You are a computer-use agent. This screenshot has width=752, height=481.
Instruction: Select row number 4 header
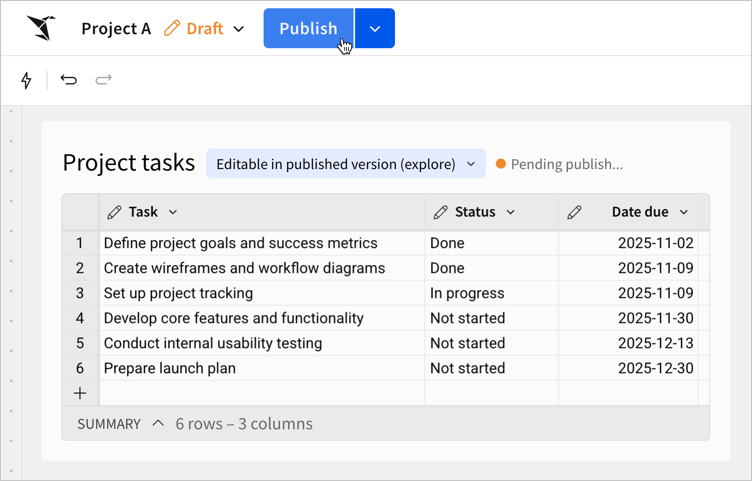(80, 318)
